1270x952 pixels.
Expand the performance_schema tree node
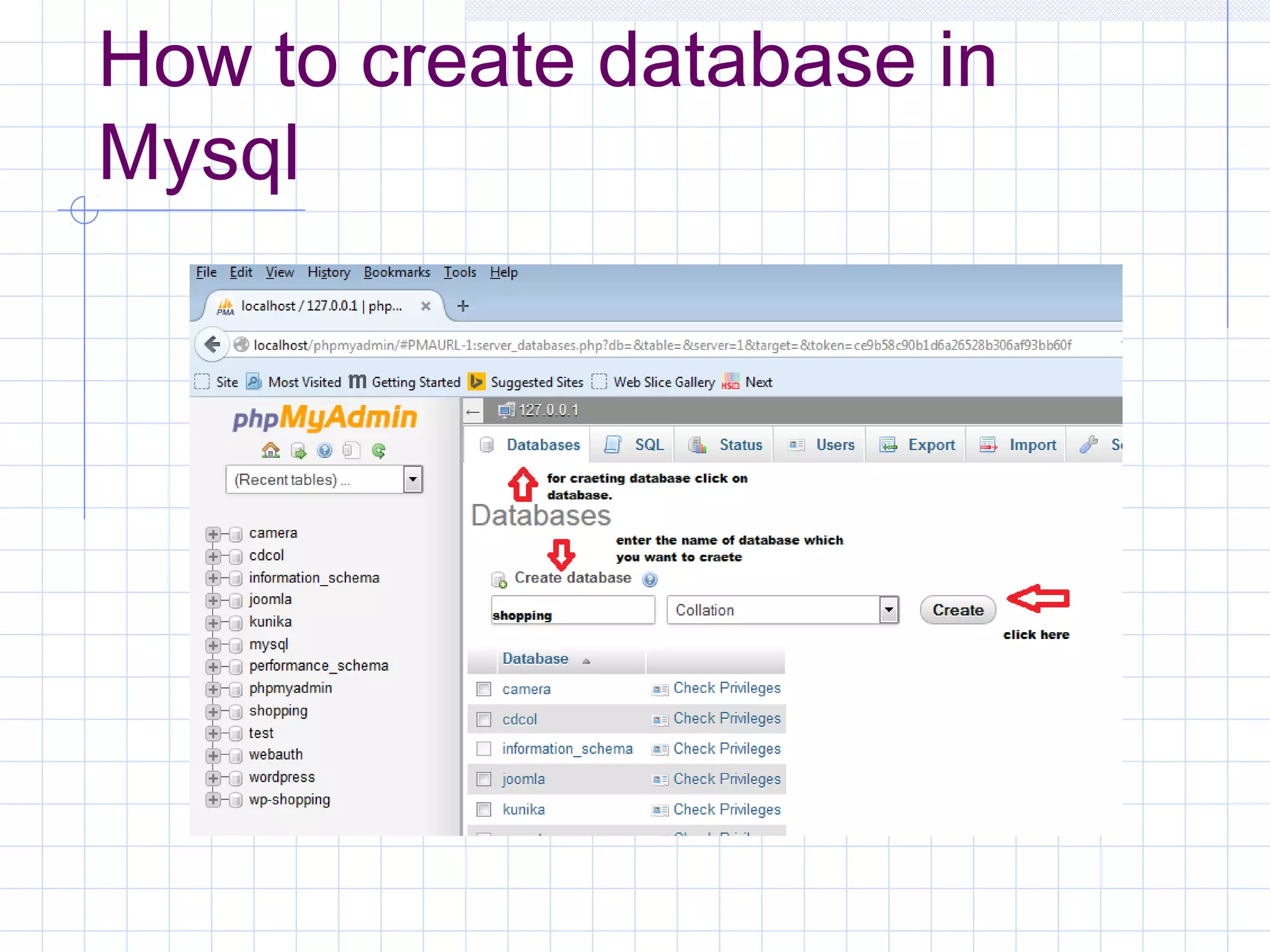pyautogui.click(x=213, y=667)
